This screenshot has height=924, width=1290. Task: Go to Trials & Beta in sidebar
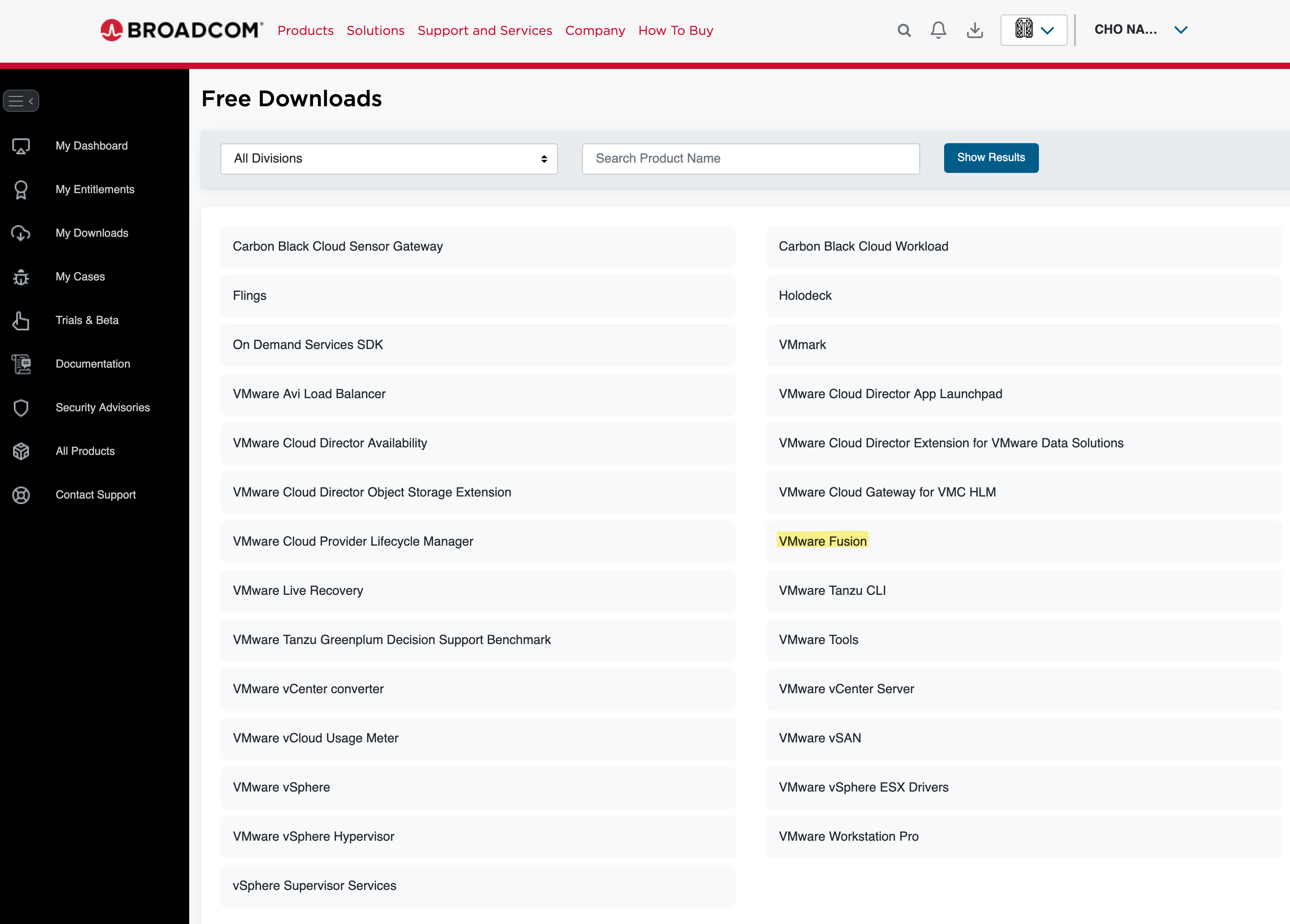(x=87, y=321)
